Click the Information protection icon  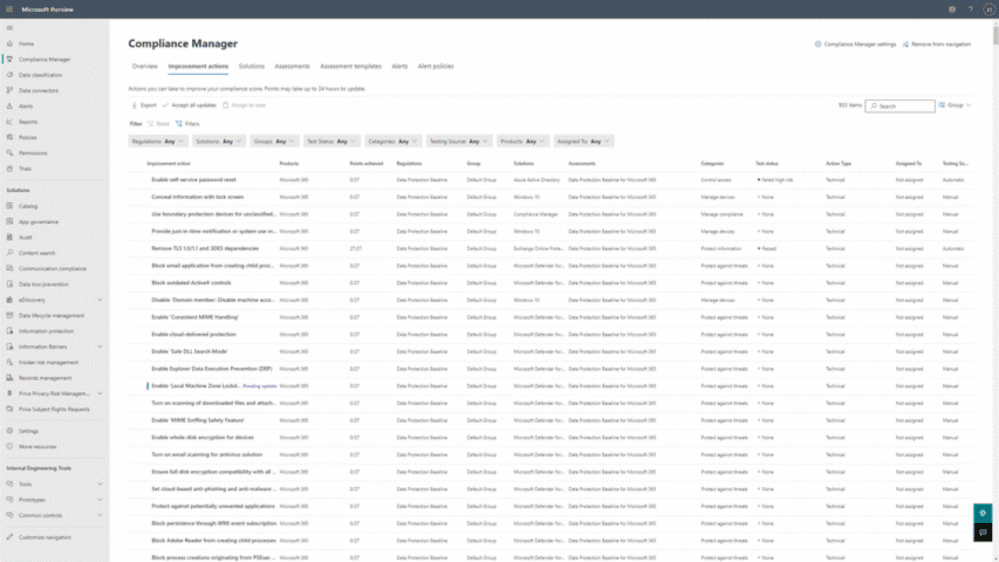click(10, 331)
